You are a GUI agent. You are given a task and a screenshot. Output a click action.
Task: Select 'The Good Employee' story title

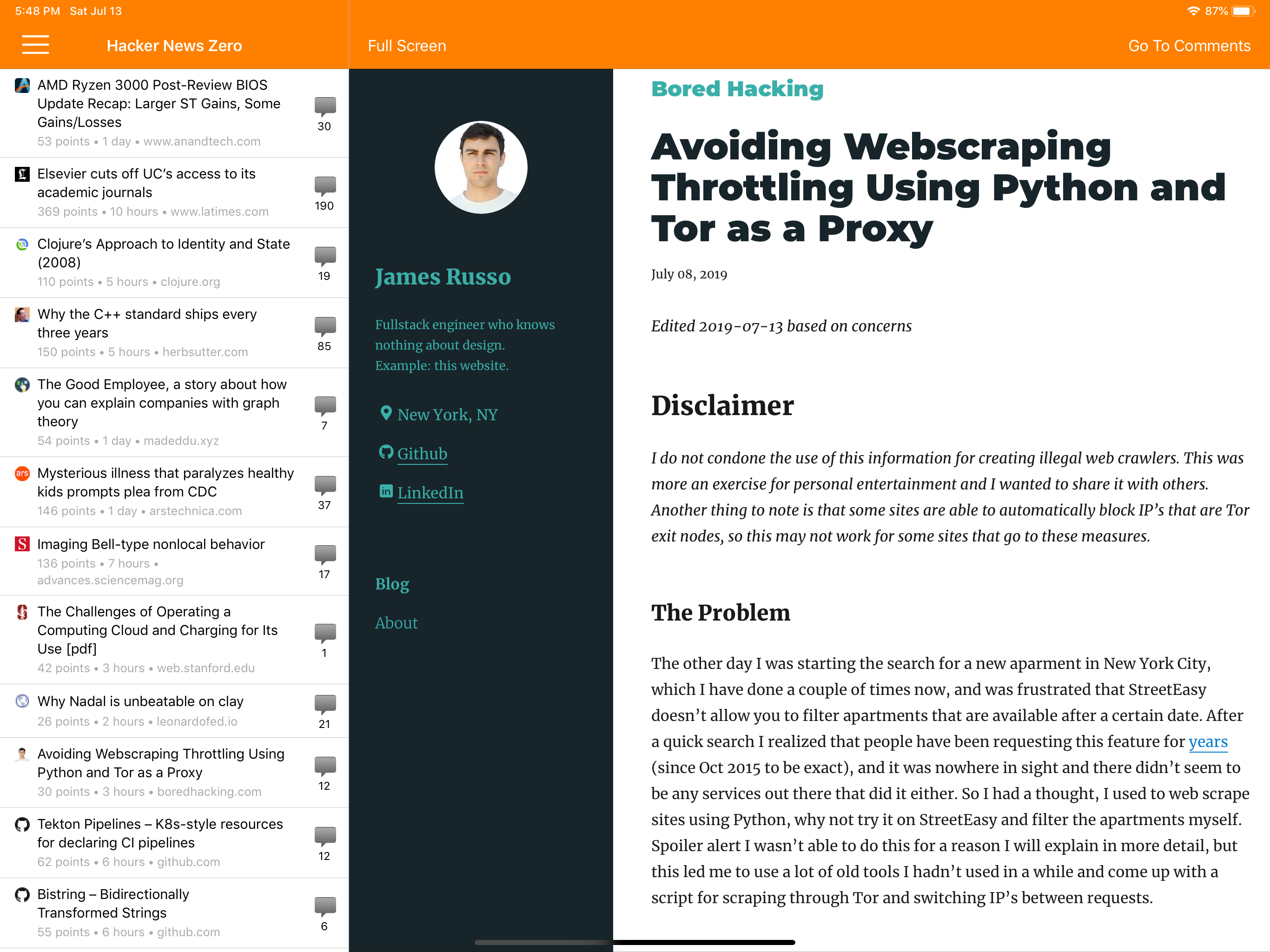pyautogui.click(x=162, y=403)
